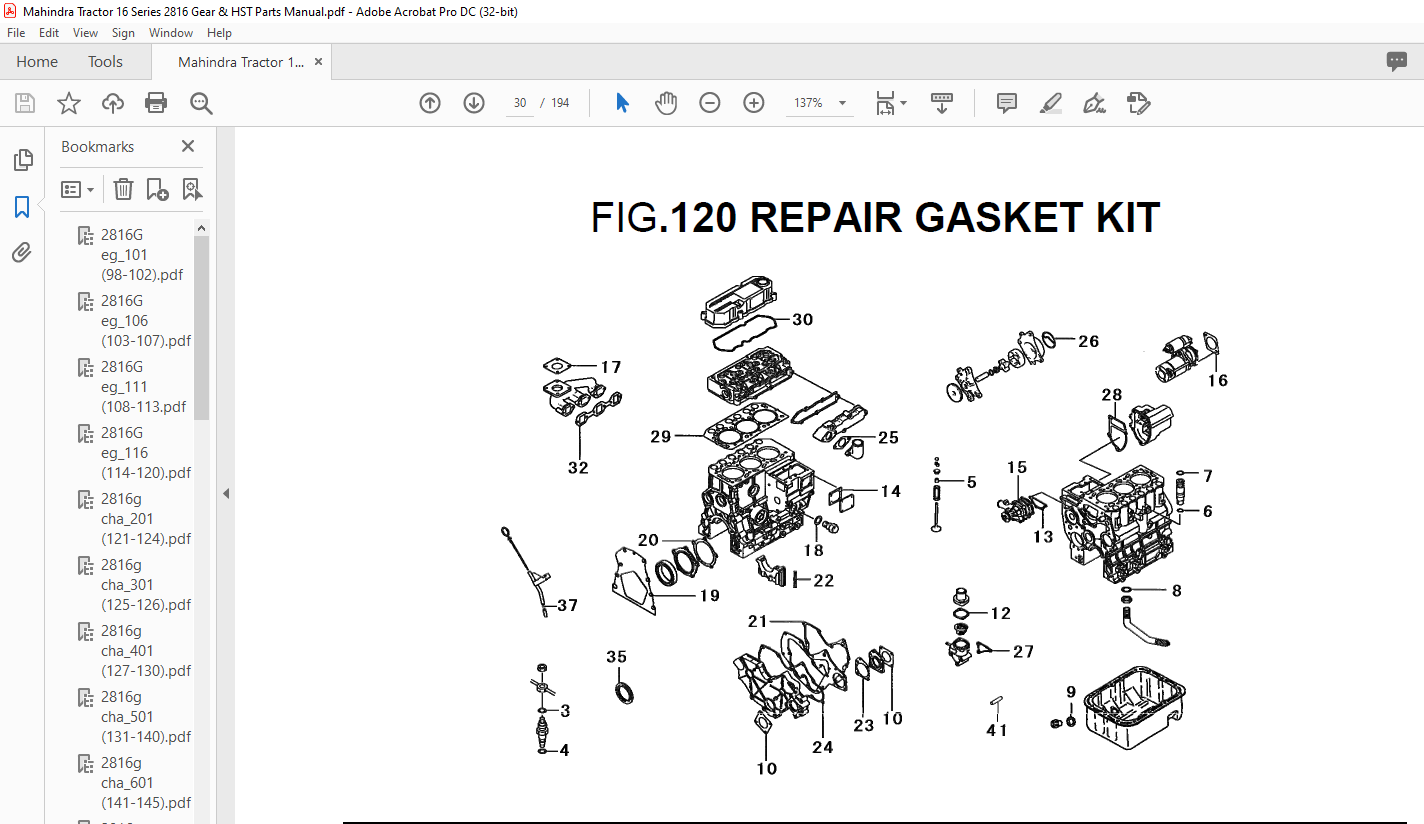
Task: Add a sticky note comment
Action: pyautogui.click(x=1006, y=103)
